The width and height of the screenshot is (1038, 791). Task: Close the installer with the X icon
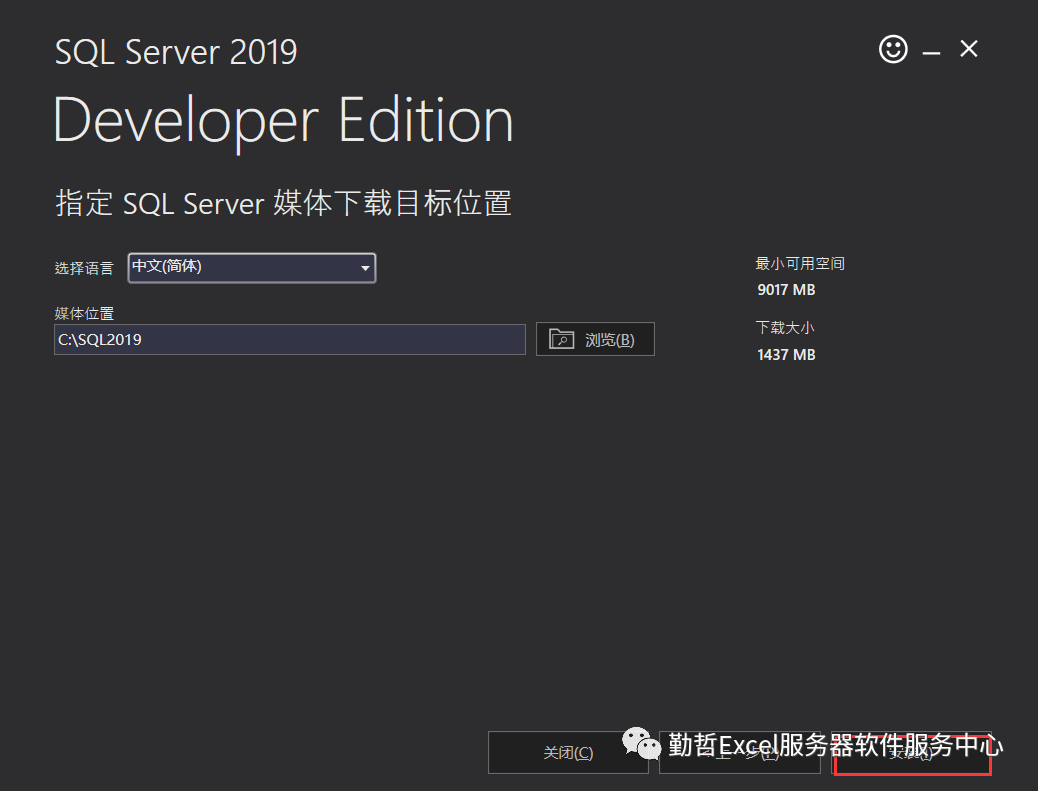[x=968, y=49]
